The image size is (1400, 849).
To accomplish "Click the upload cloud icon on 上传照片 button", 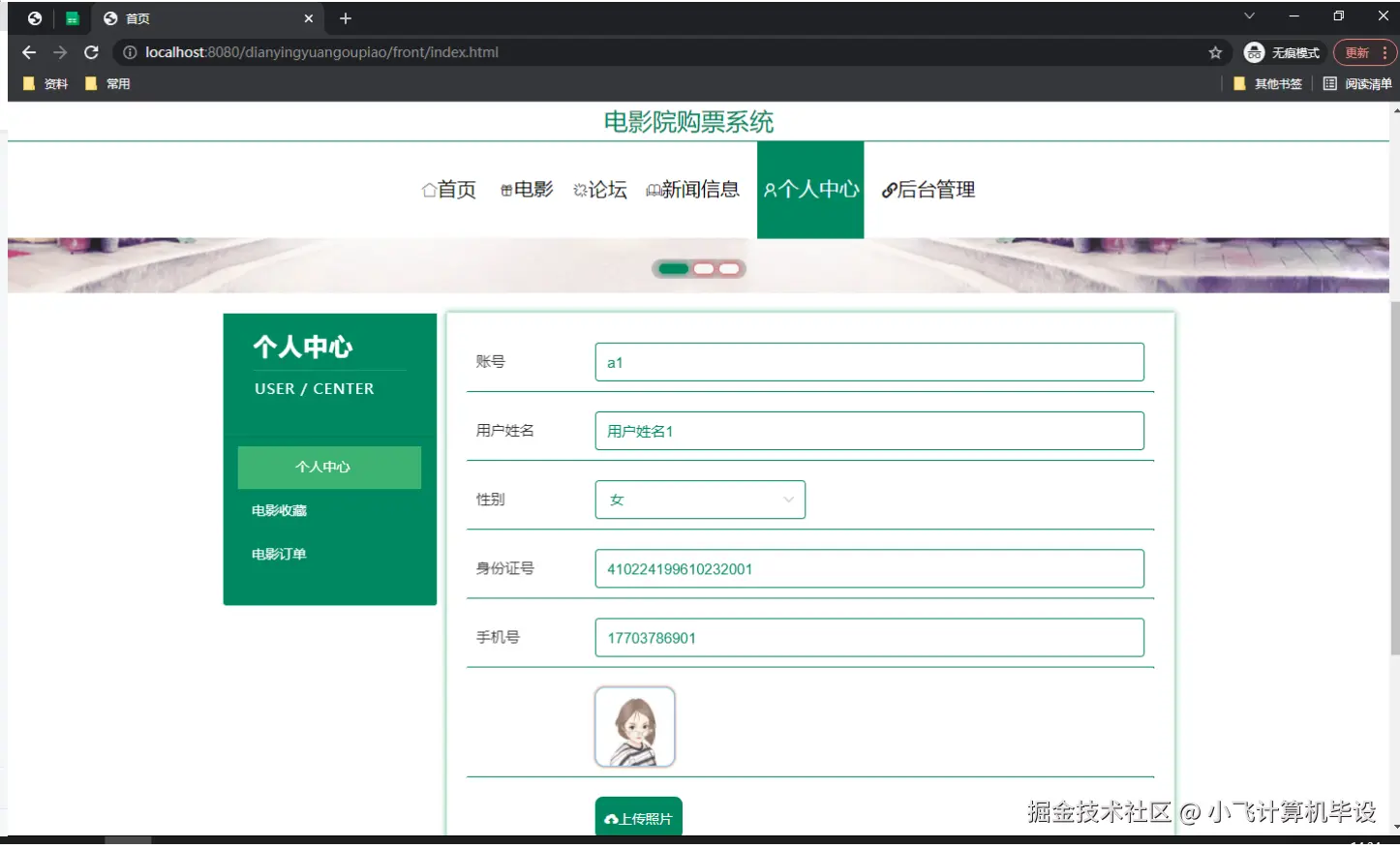I will (x=613, y=817).
